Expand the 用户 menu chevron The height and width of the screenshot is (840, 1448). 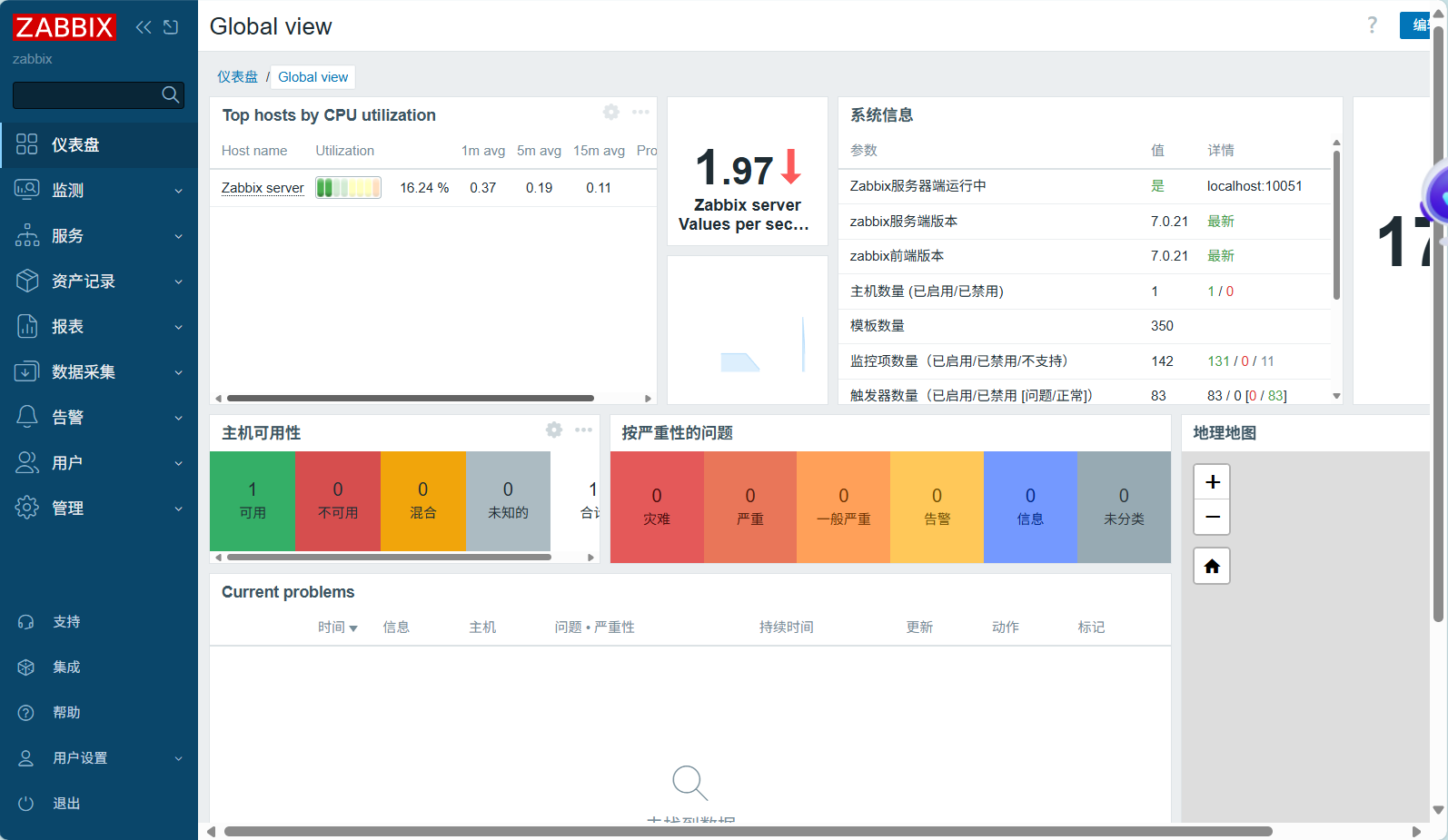[x=178, y=463]
